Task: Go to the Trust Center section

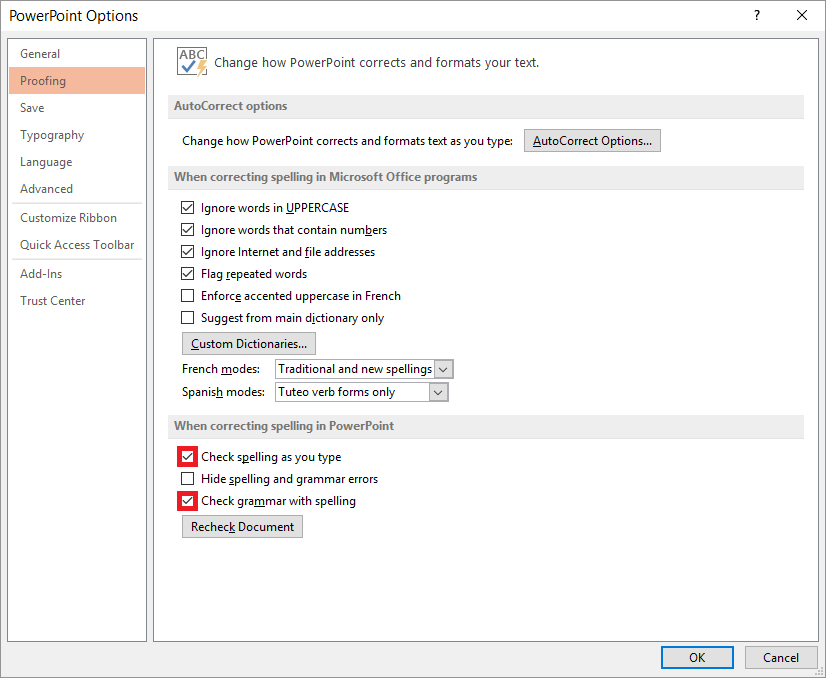Action: point(53,301)
